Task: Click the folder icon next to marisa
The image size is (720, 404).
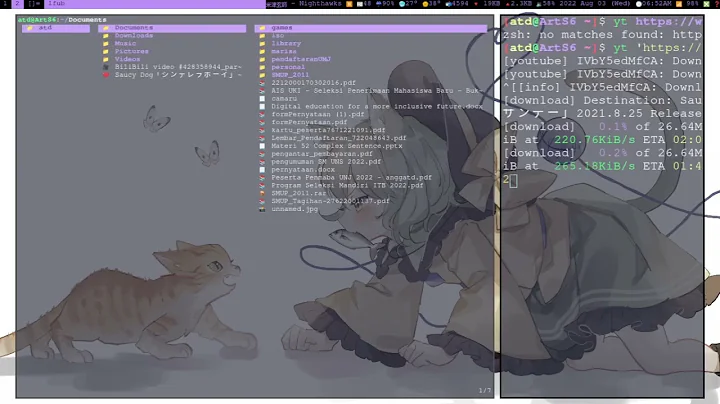Action: (262, 51)
